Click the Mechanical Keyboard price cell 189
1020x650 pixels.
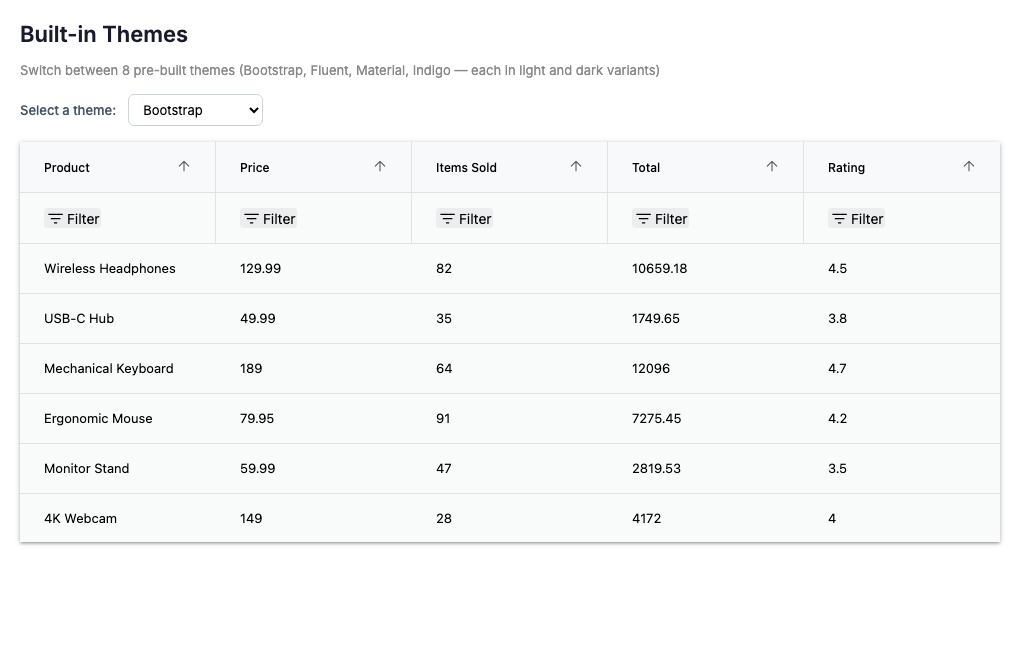click(251, 369)
